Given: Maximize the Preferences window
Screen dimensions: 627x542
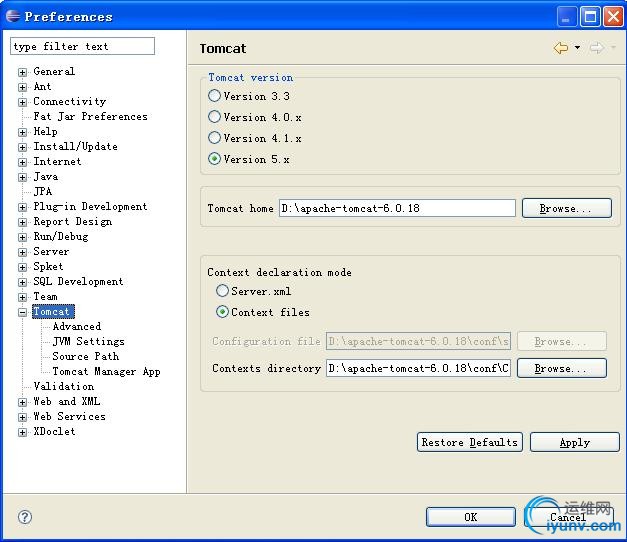Looking at the screenshot, I should tap(590, 16).
